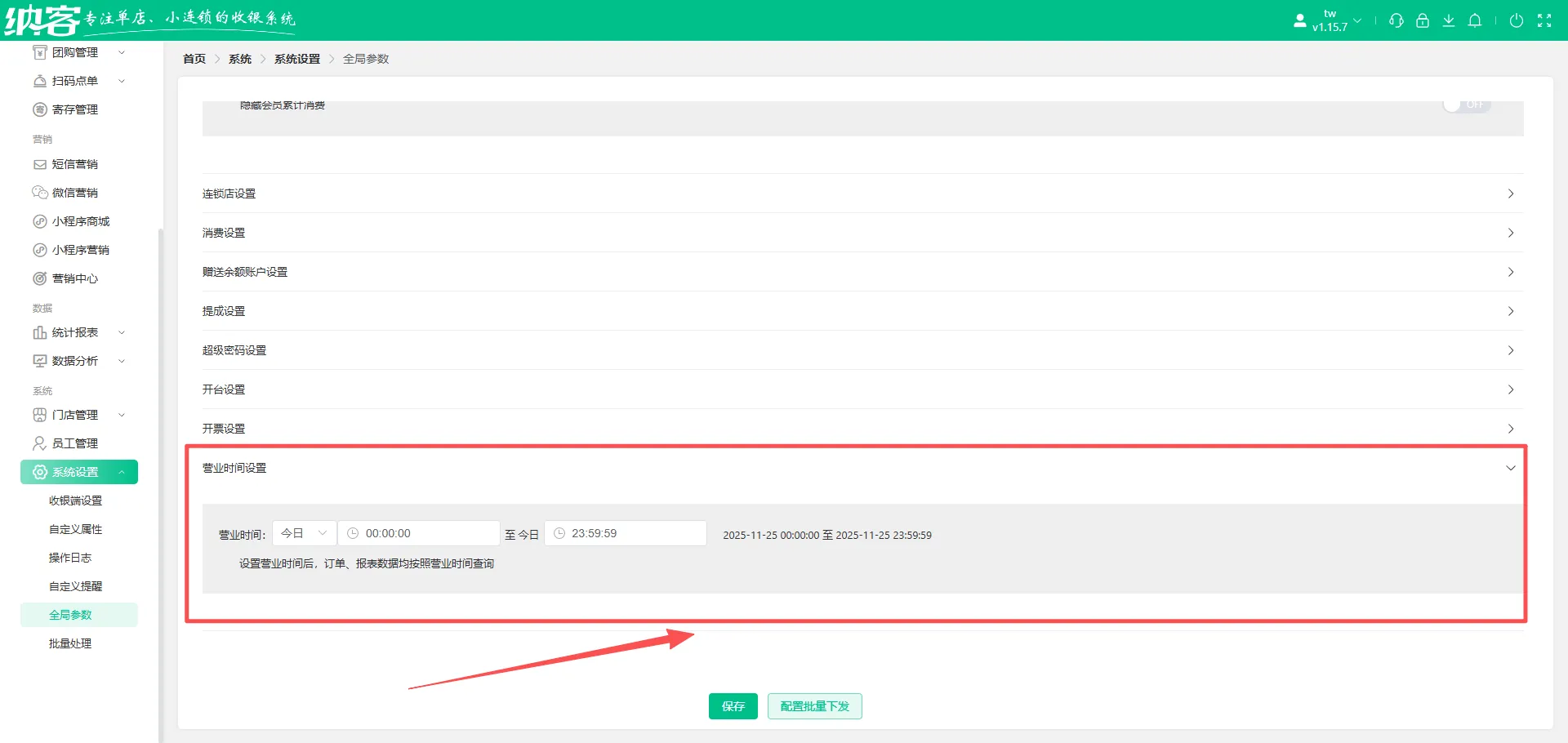Click the 23:59:59 end time field
The height and width of the screenshot is (743, 1568).
tap(626, 533)
